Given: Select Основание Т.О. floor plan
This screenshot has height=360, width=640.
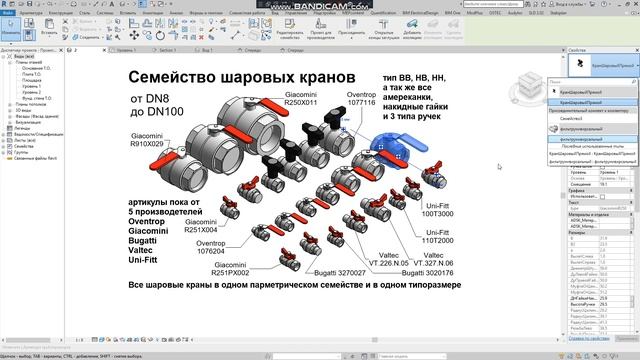Looking at the screenshot, I should (x=36, y=68).
